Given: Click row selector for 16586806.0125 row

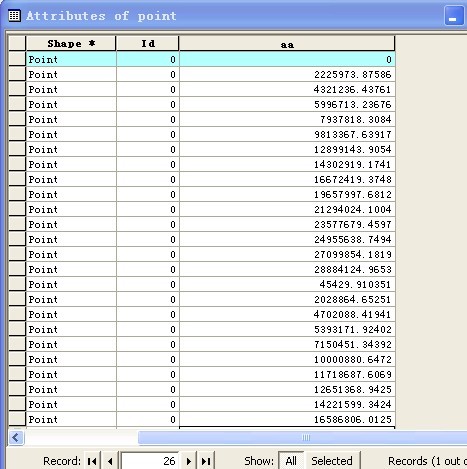Looking at the screenshot, I should (x=17, y=419).
